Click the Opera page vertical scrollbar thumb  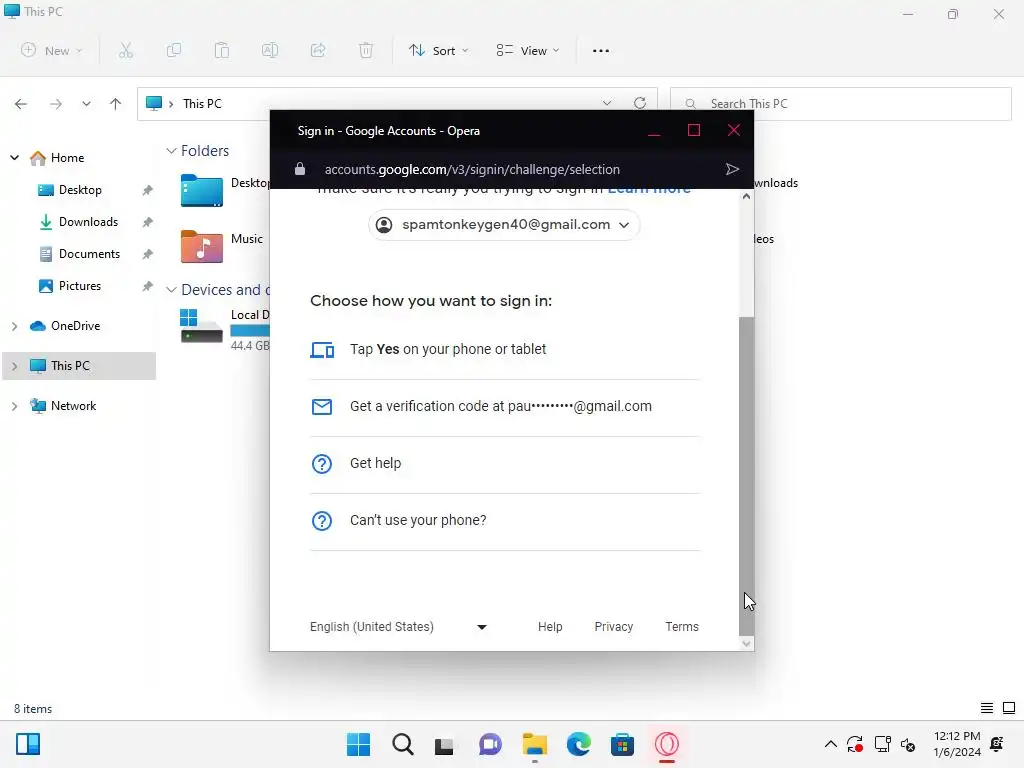(746, 475)
